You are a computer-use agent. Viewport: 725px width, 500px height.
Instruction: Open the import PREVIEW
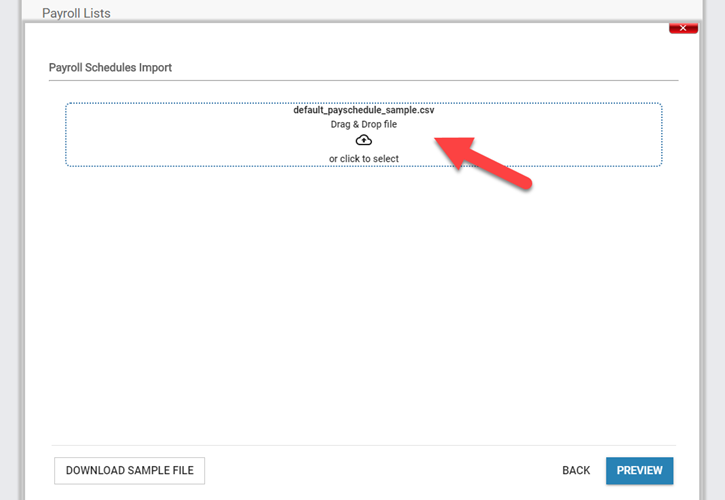[x=639, y=470]
